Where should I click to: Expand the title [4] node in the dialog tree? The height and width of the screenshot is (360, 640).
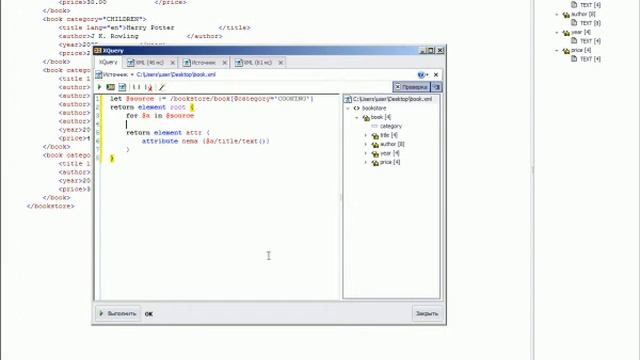tap(366, 135)
